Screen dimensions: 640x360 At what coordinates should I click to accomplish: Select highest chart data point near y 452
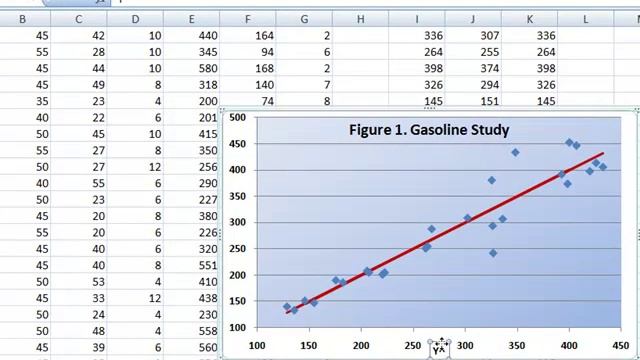tap(569, 142)
